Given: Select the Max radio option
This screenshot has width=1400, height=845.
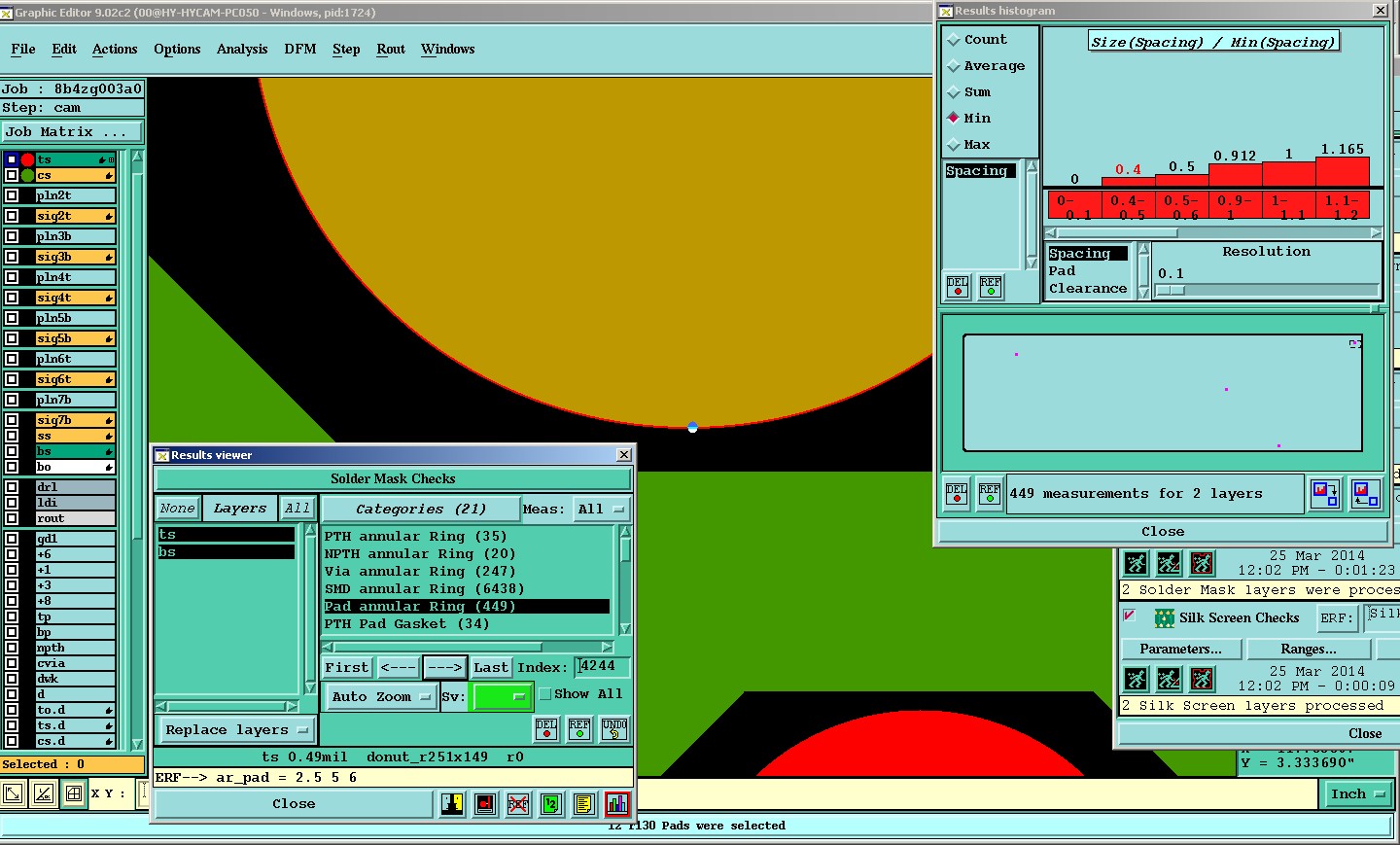Looking at the screenshot, I should tap(954, 145).
